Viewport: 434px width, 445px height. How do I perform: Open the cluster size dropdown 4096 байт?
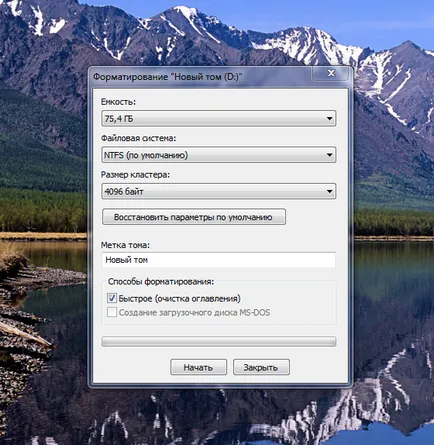tap(219, 191)
